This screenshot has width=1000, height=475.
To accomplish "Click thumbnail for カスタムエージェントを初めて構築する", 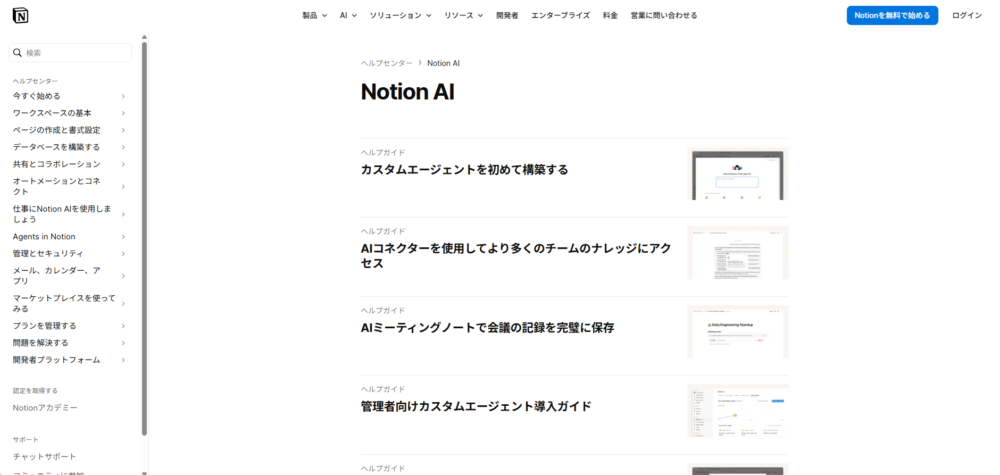I will [x=737, y=174].
